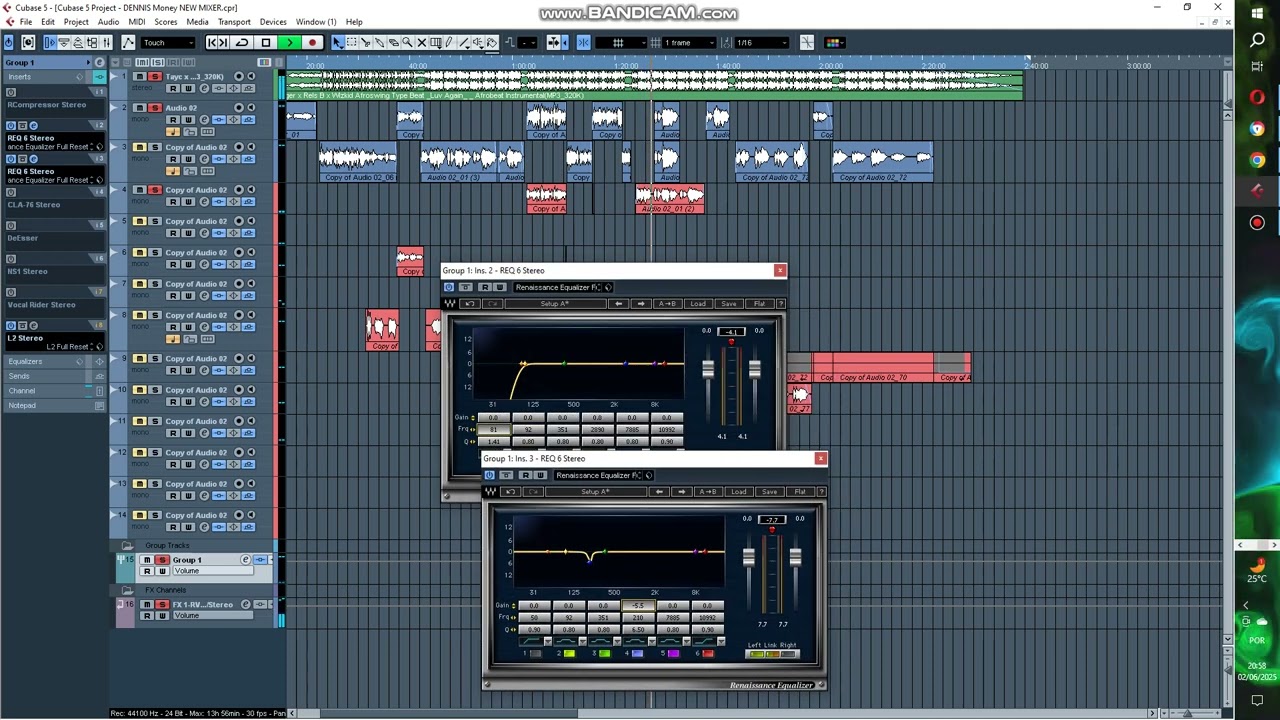Solo track 2 Audio 02
The image size is (1280, 720).
154,107
